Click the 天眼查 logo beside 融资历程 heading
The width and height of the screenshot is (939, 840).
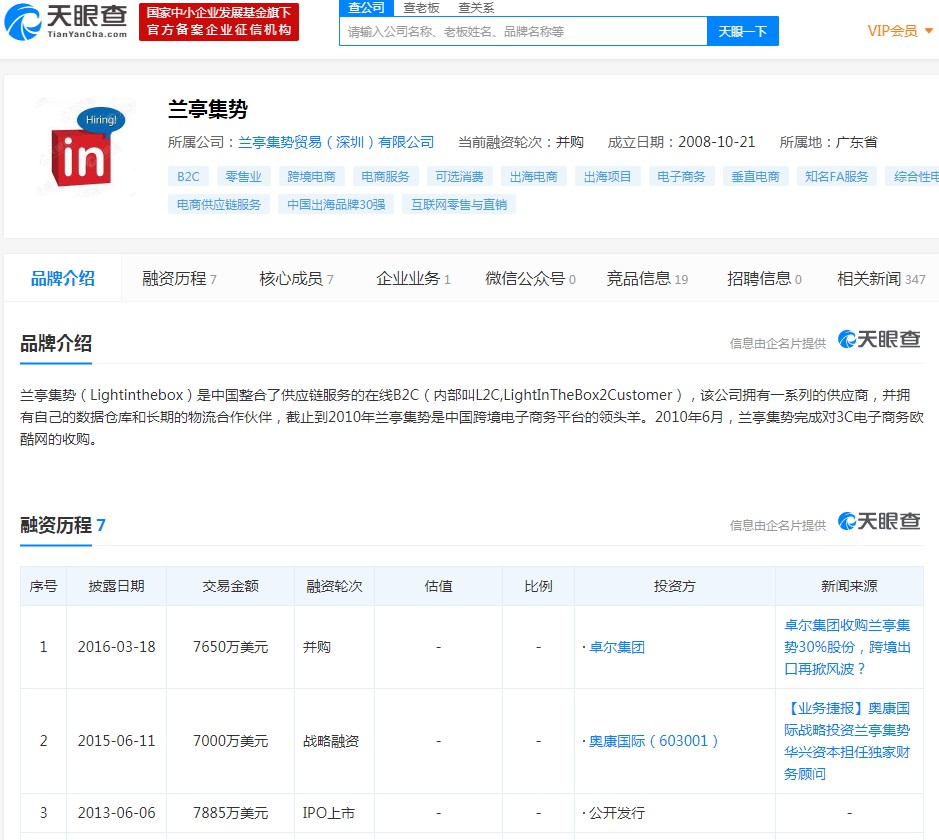[879, 521]
